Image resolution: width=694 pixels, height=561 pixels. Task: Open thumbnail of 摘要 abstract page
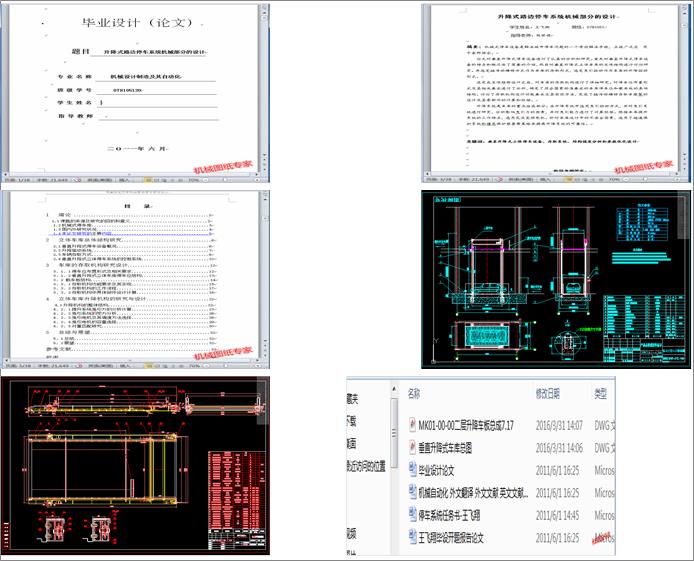tap(556, 93)
